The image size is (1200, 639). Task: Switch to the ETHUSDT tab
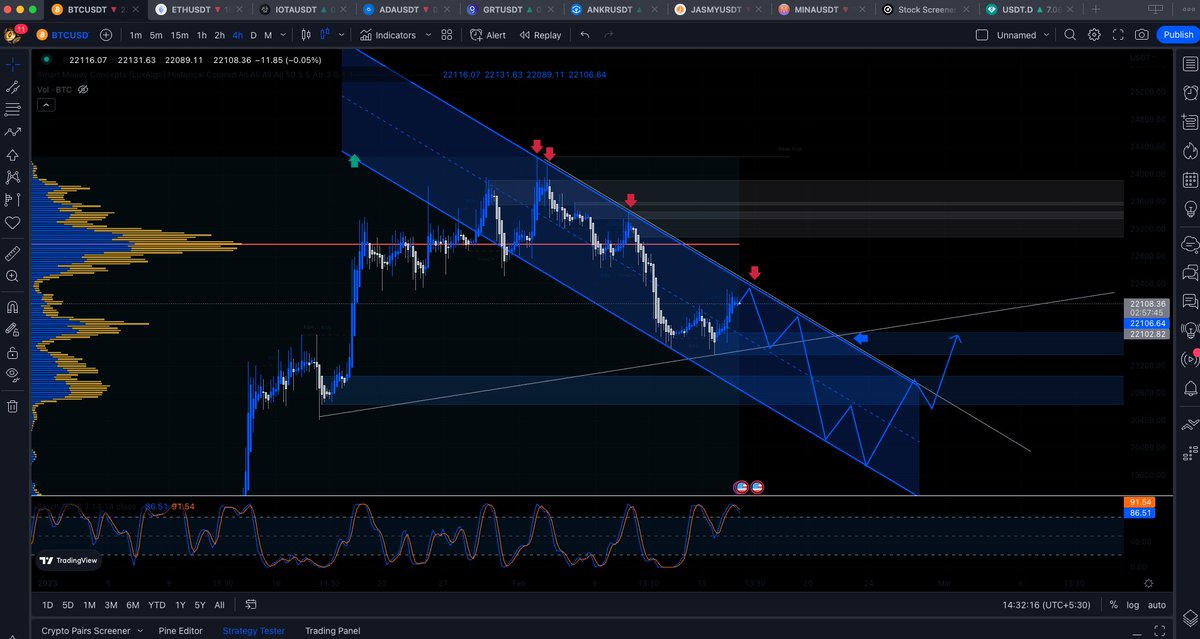tap(190, 10)
